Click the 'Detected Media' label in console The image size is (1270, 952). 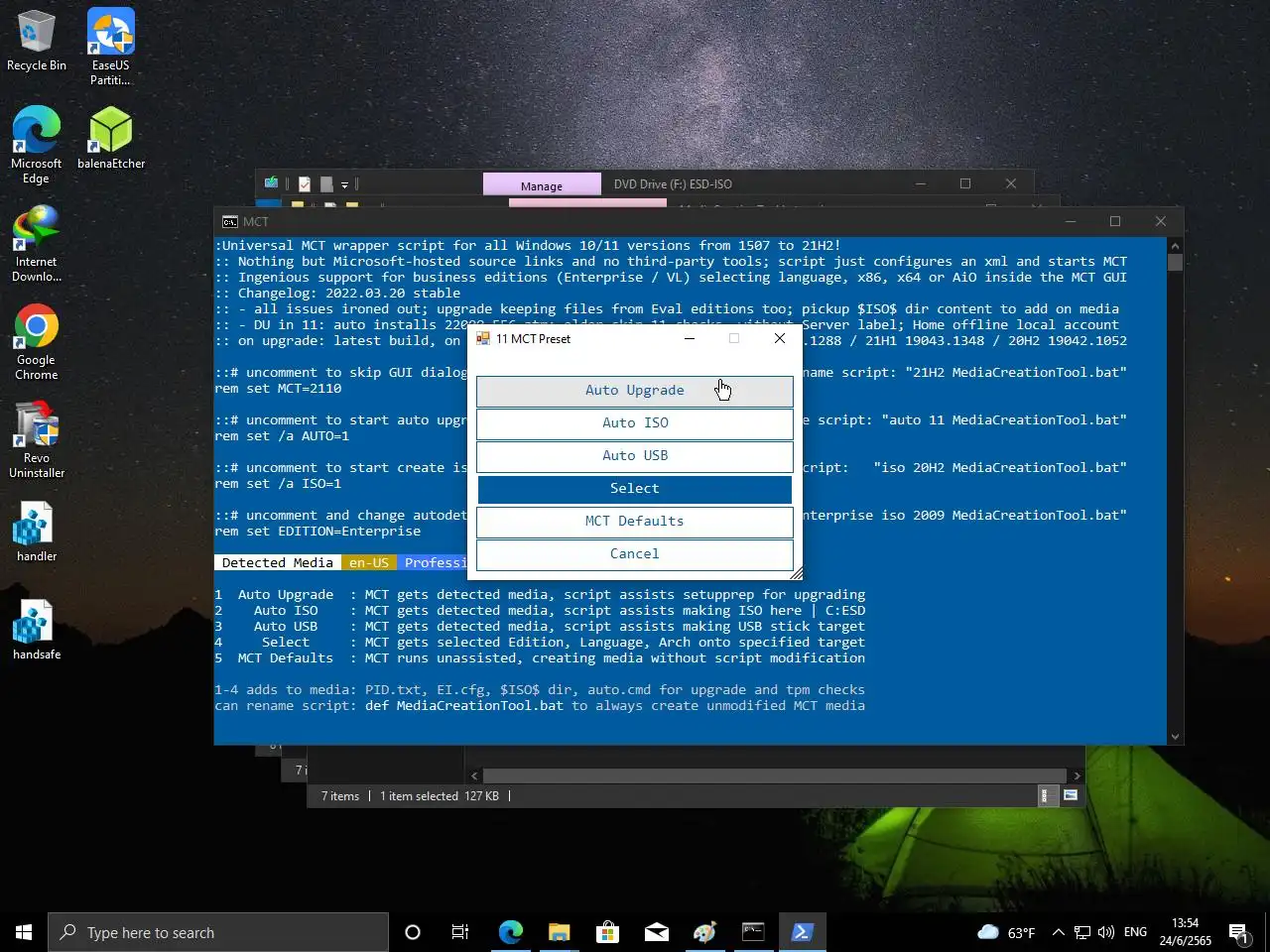[x=278, y=562]
